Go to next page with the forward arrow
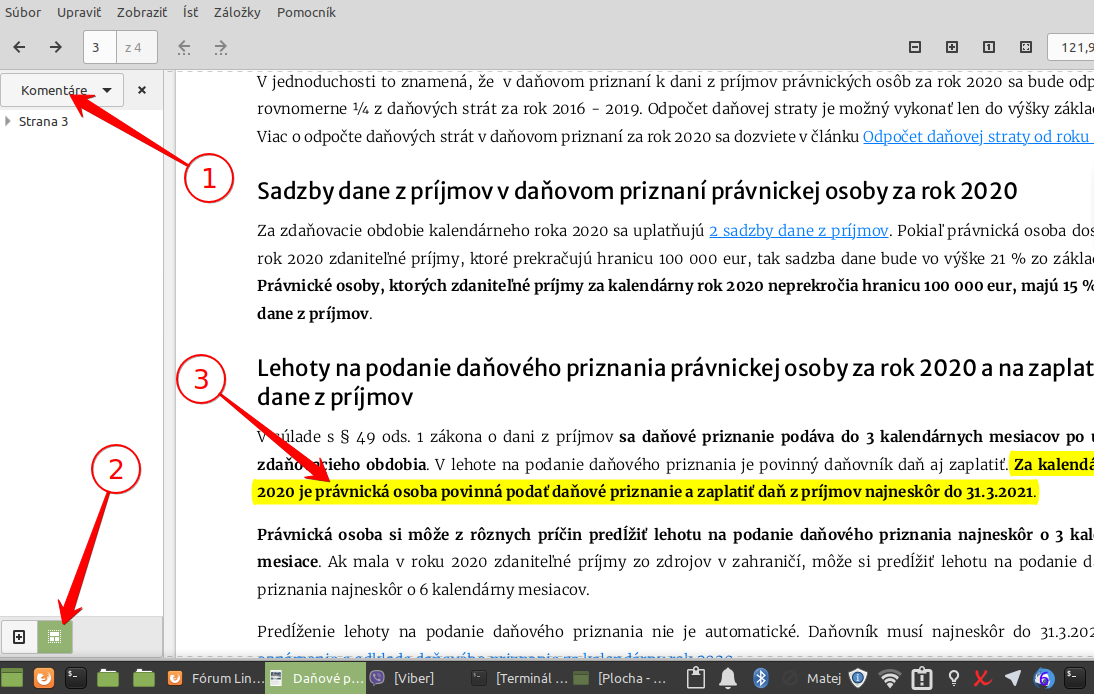This screenshot has width=1094, height=694. tap(56, 47)
